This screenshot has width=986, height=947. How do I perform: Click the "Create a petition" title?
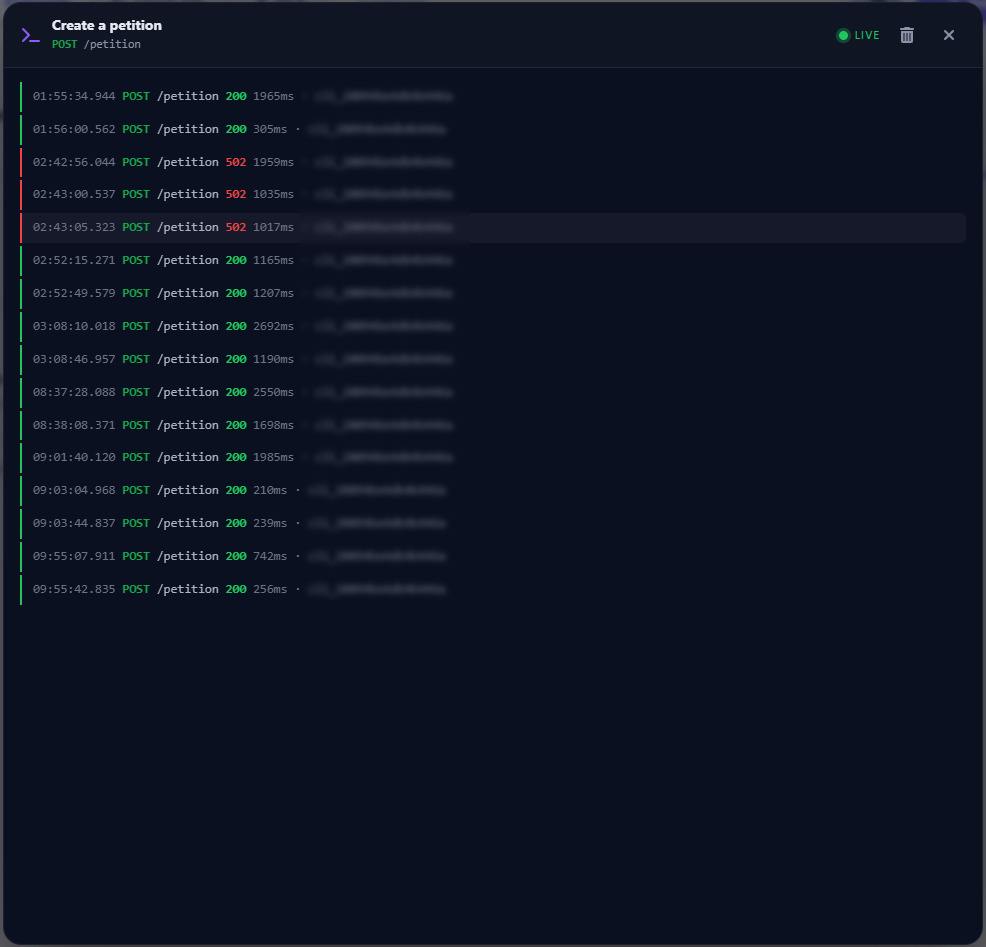point(107,25)
